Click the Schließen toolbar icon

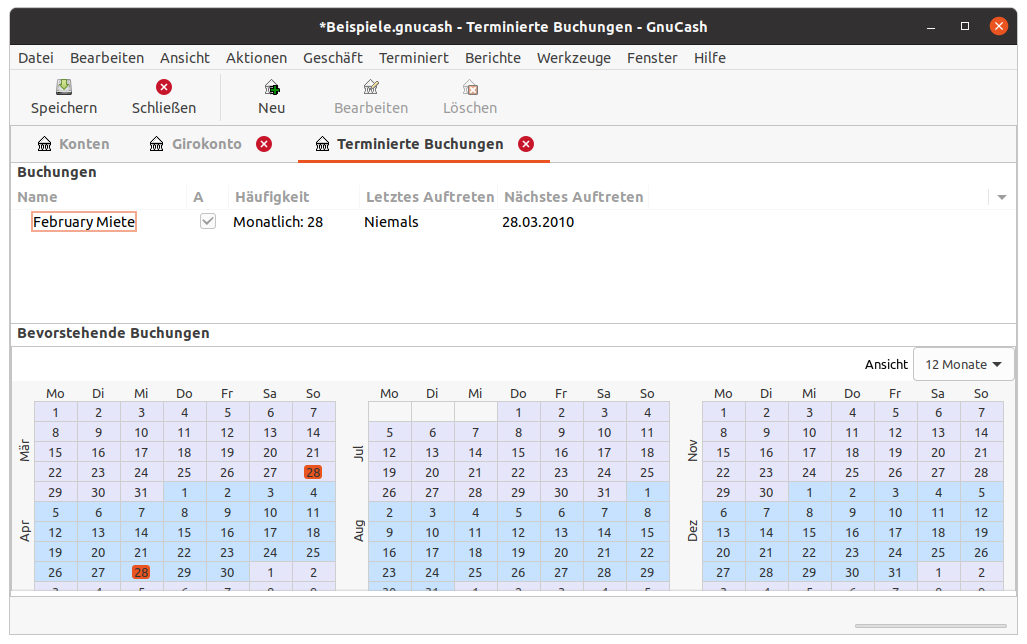[x=164, y=88]
